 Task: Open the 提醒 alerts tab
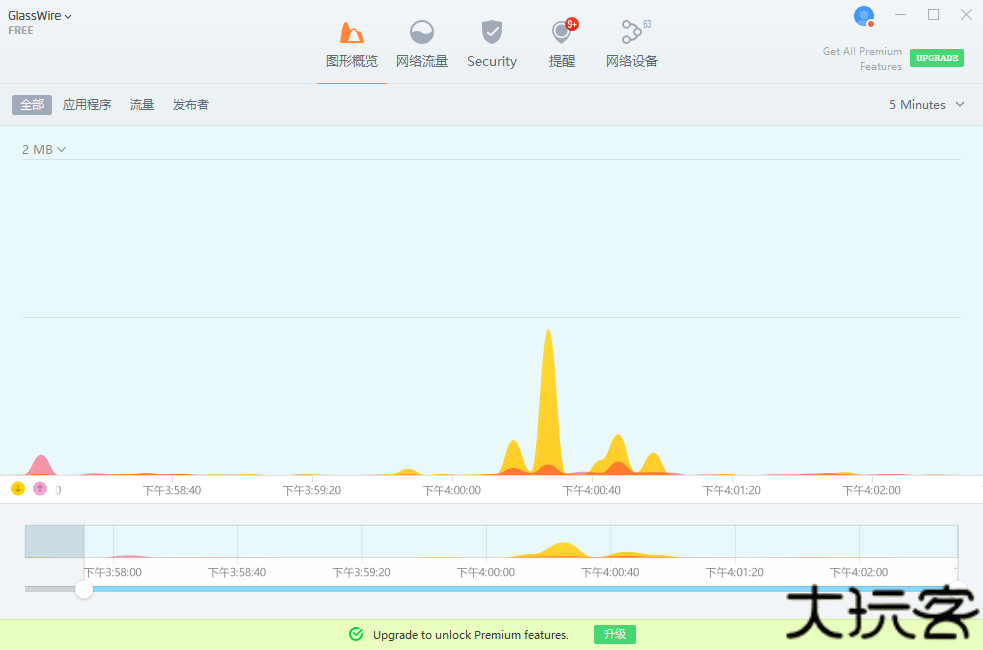coord(562,45)
